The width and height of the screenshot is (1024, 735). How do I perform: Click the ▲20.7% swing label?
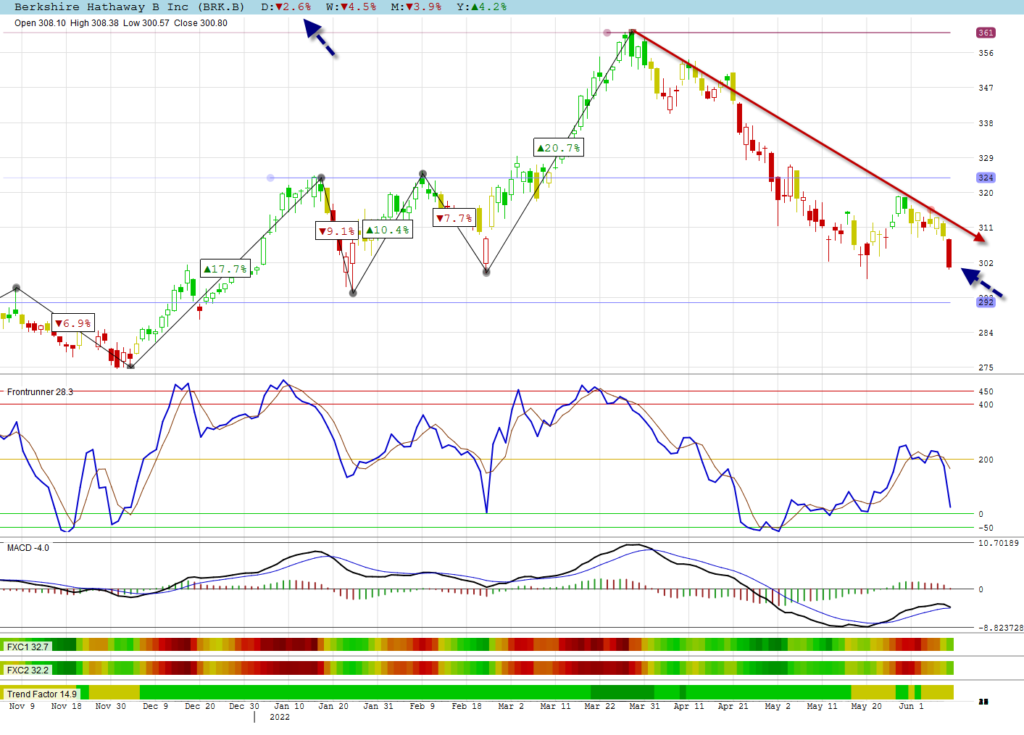[558, 148]
